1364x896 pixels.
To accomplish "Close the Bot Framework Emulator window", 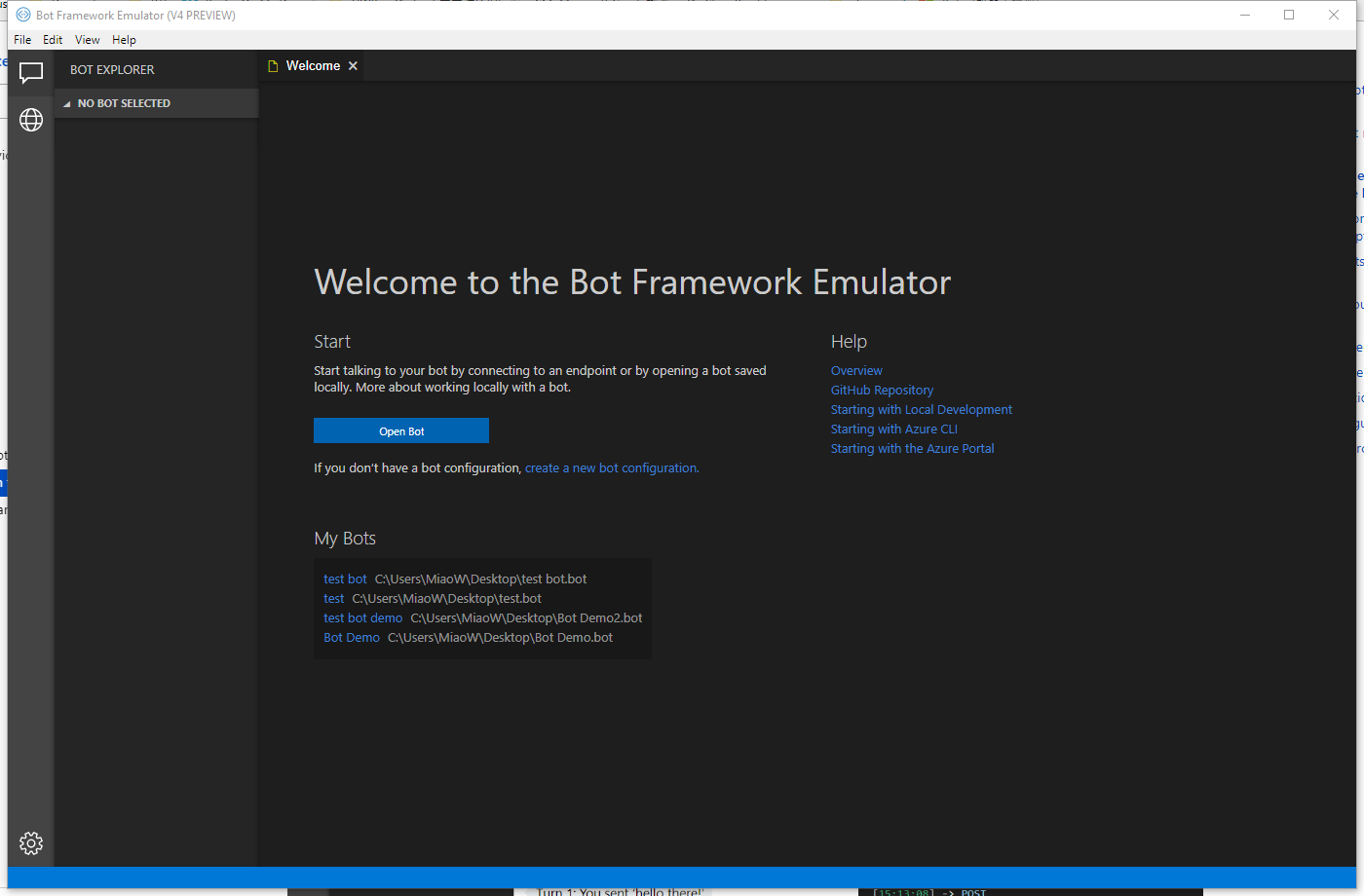I will click(x=1334, y=15).
